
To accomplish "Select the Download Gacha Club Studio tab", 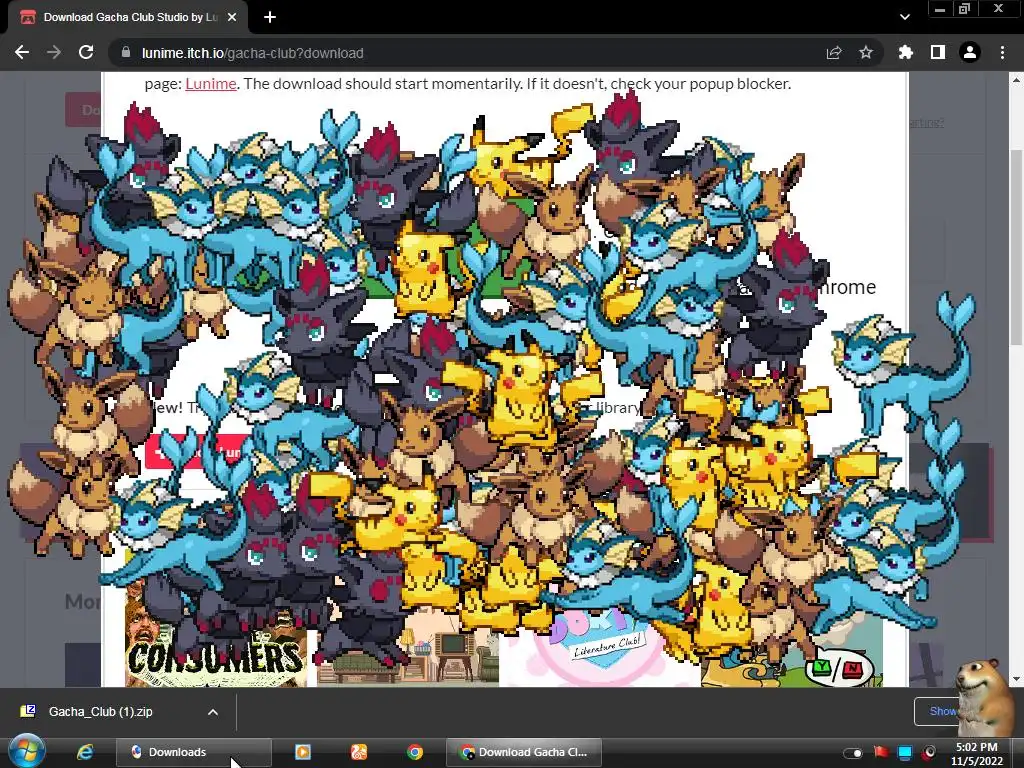I will (x=128, y=17).
